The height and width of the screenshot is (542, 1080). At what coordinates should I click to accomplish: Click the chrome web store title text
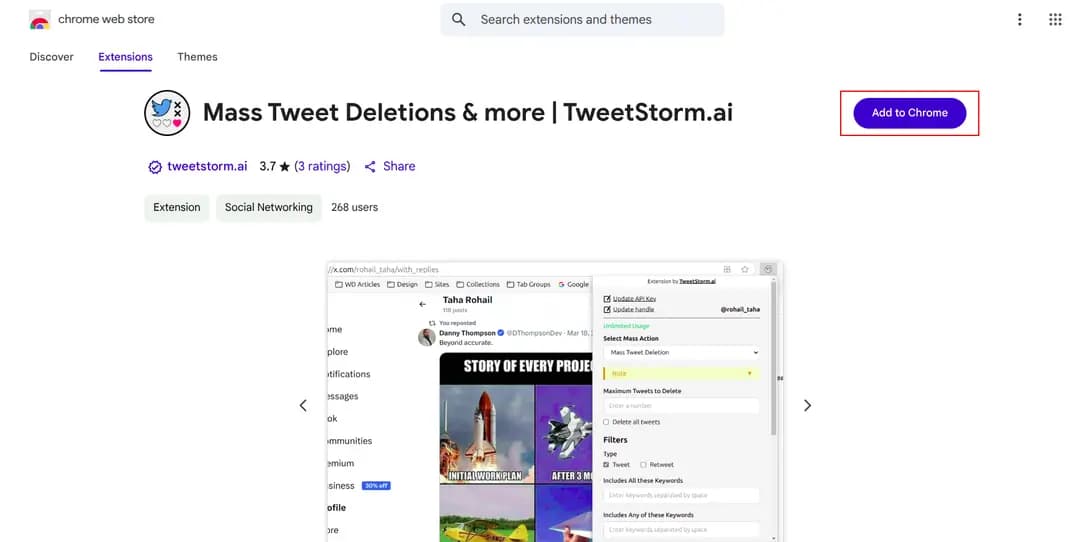tap(106, 20)
